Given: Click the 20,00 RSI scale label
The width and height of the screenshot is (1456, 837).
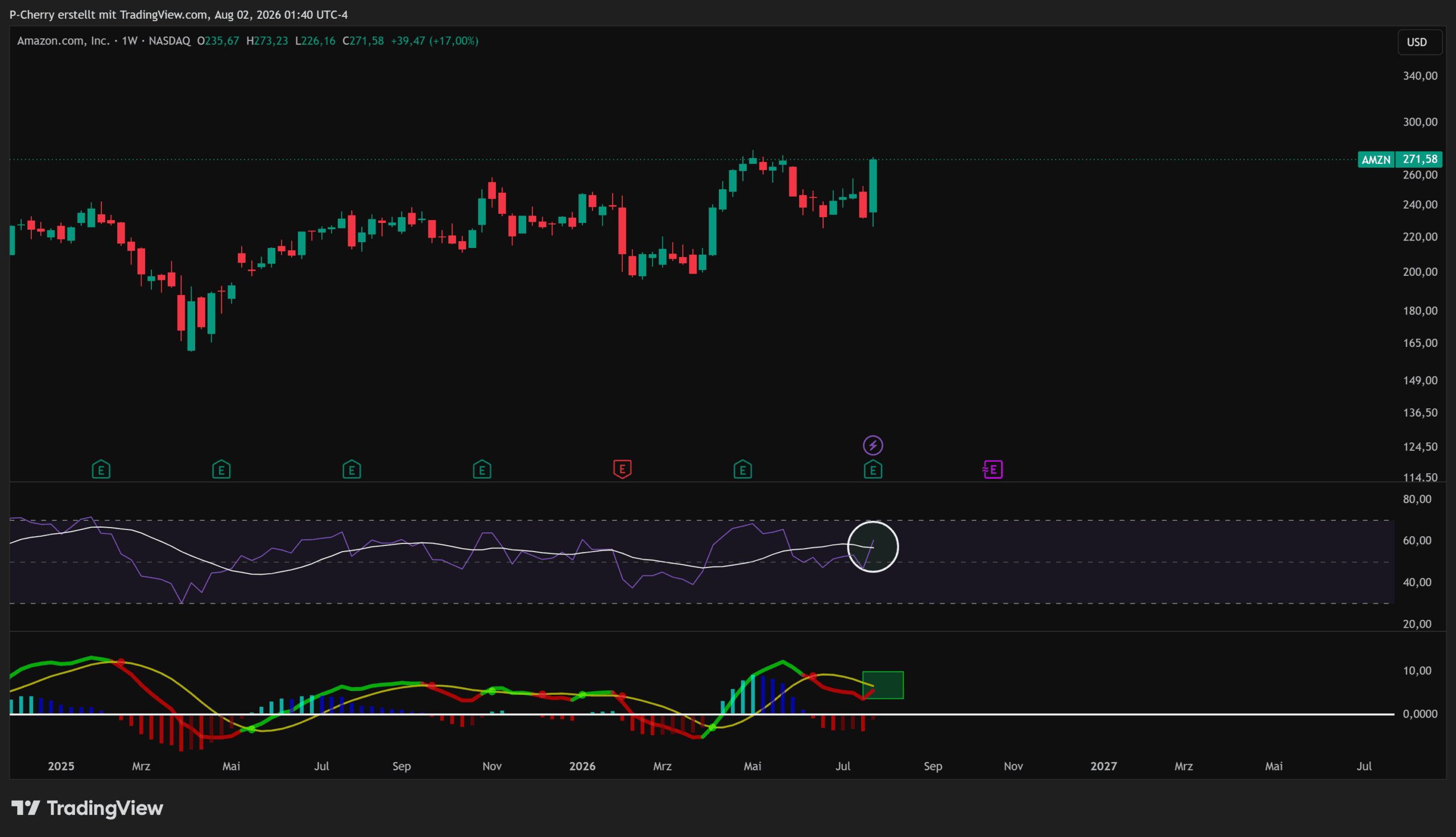Looking at the screenshot, I should point(1417,624).
